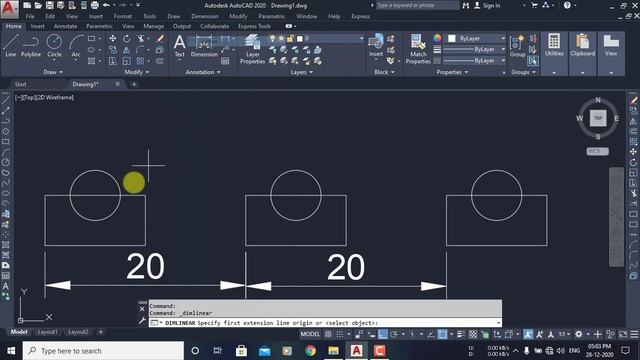The height and width of the screenshot is (360, 640).
Task: Click the Sign In button
Action: pos(487,5)
